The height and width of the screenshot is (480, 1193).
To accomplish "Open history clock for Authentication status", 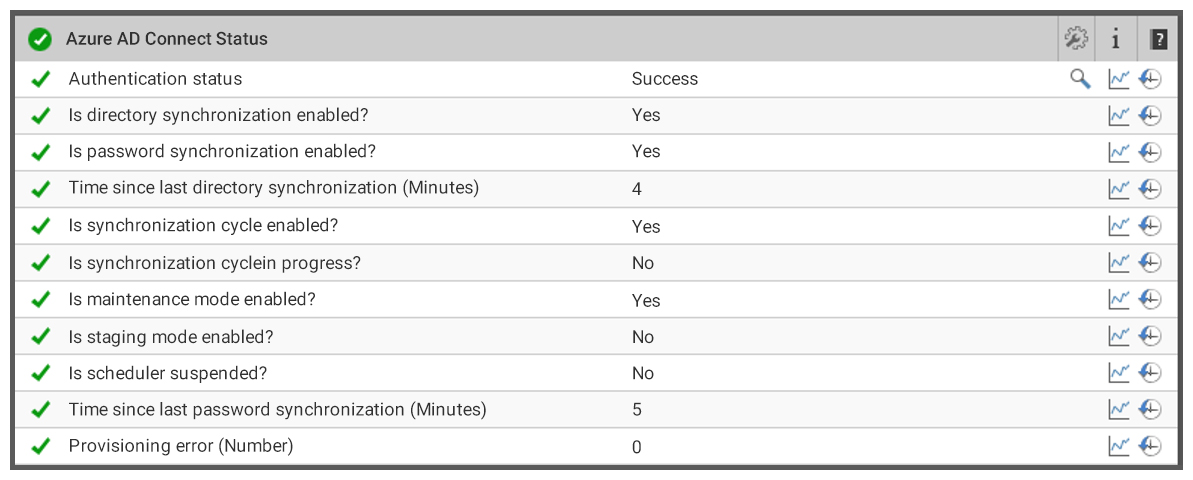I will click(1150, 79).
